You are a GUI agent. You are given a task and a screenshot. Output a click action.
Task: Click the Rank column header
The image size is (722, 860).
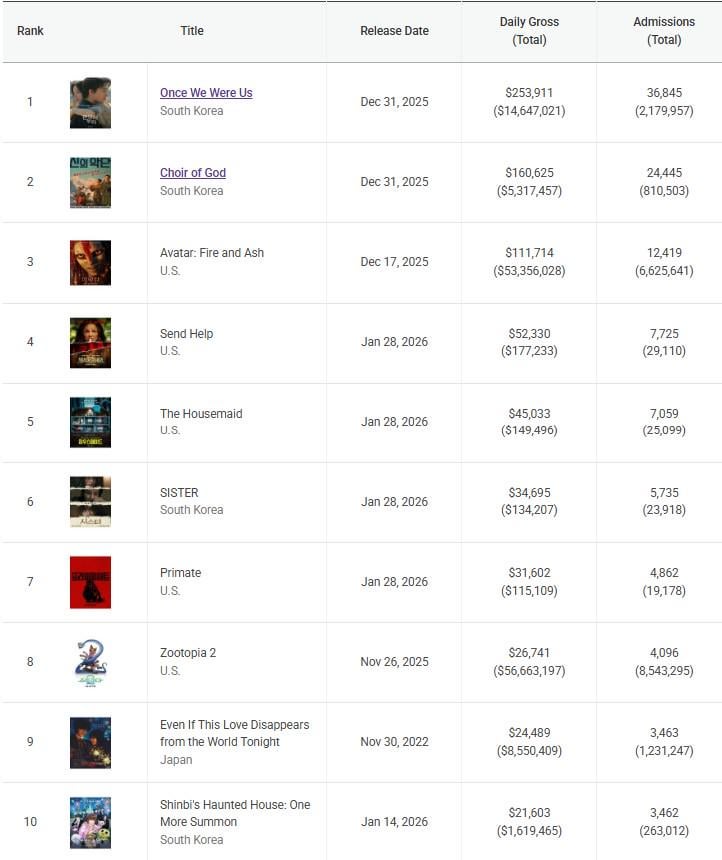pyautogui.click(x=31, y=31)
